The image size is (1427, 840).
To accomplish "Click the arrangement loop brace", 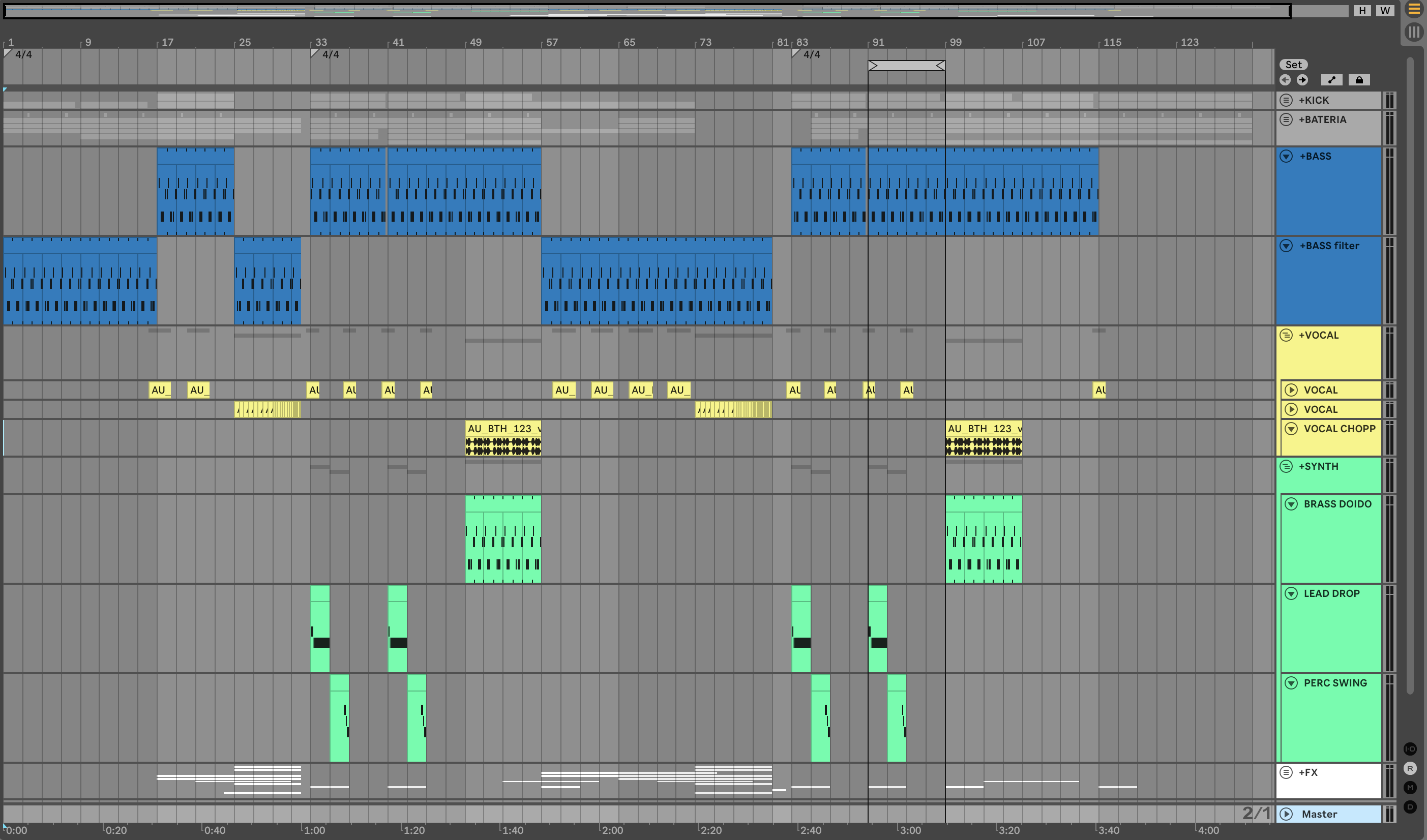I will coord(907,66).
